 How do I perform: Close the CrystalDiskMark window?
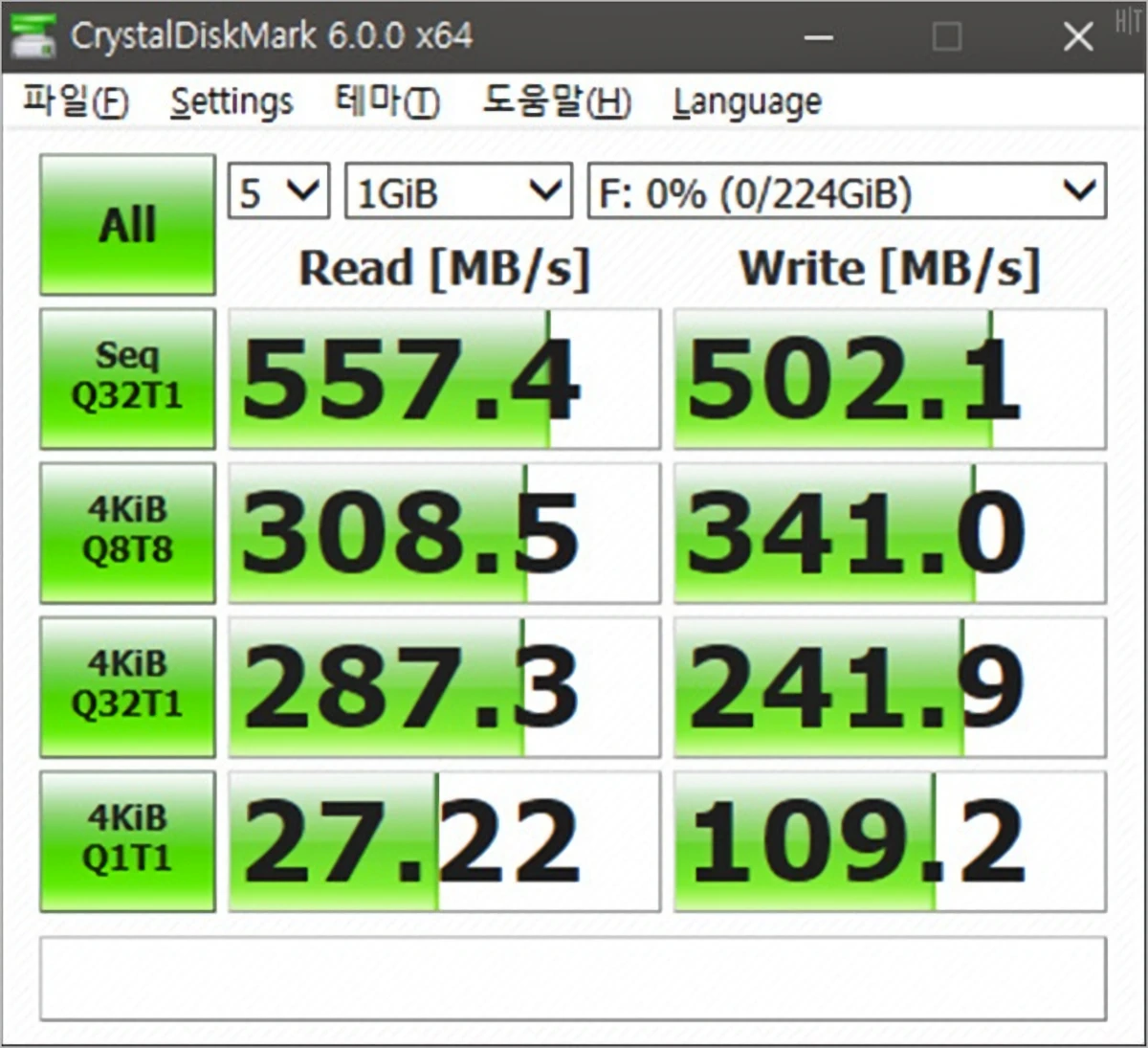coord(1078,37)
